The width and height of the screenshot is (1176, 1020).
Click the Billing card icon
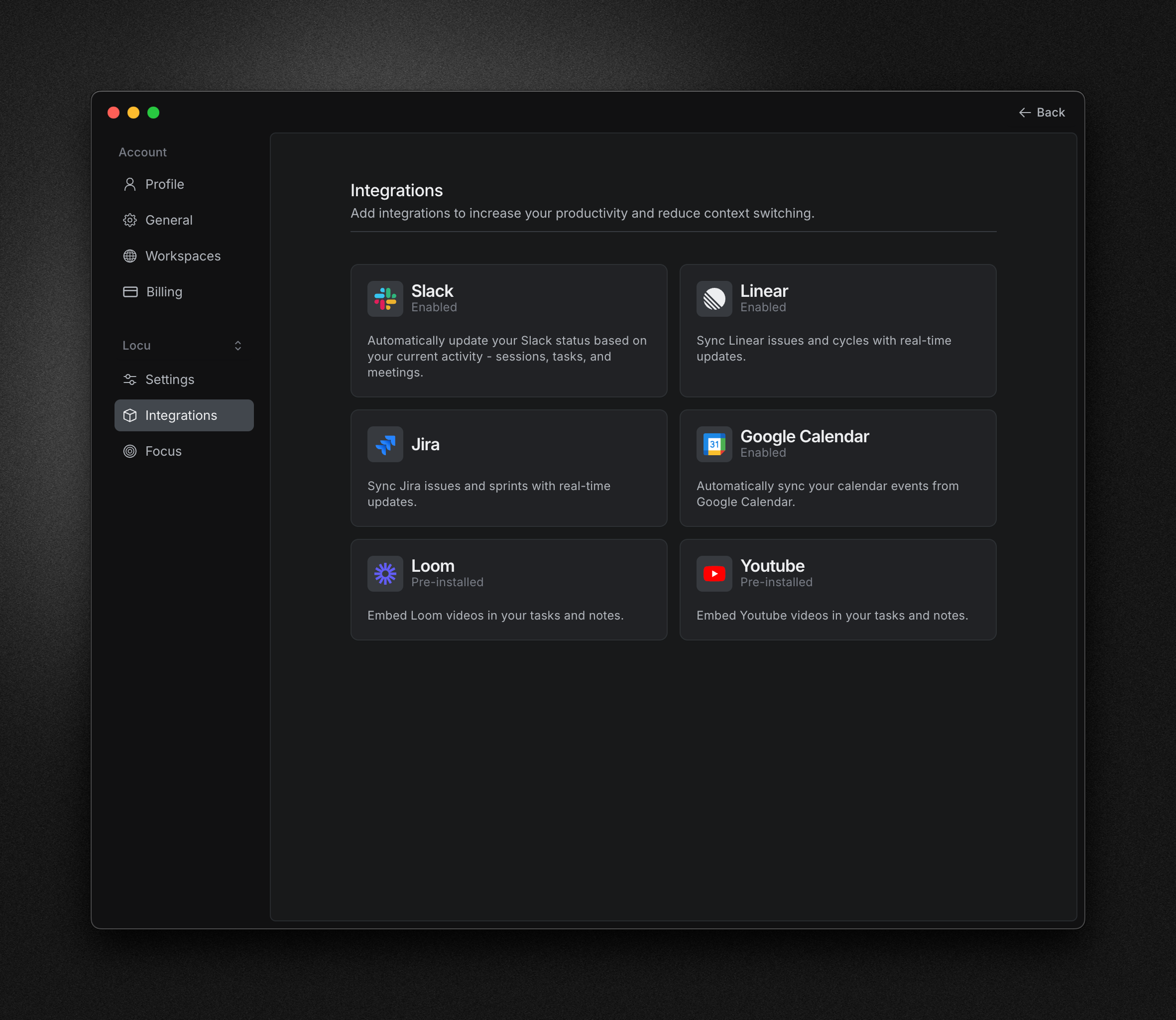(x=130, y=292)
